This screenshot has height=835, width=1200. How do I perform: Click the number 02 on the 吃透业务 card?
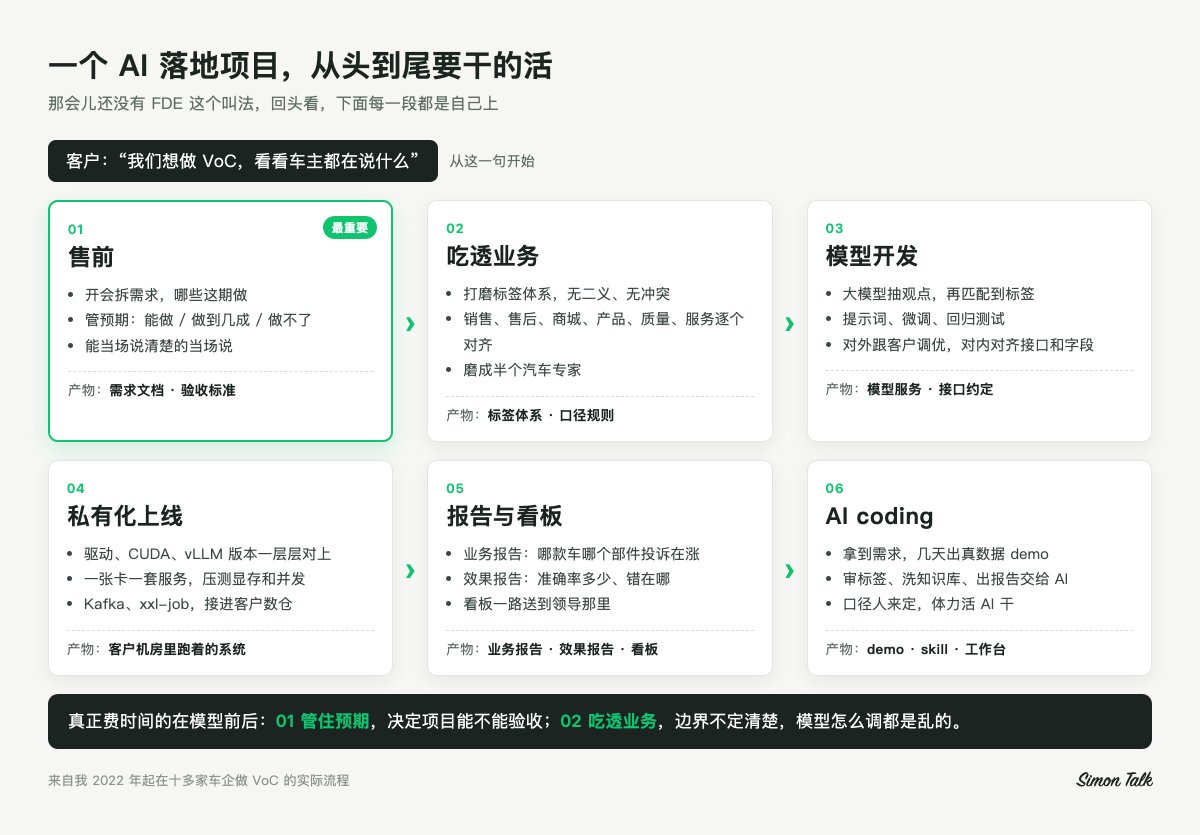(x=455, y=229)
